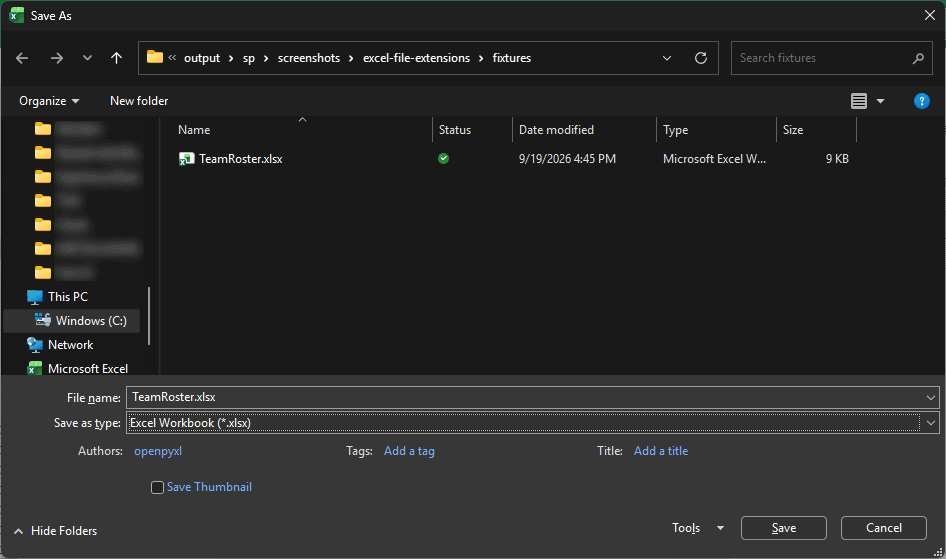Open the Save as type combo box
Viewport: 946px width, 559px height.
coord(532,423)
